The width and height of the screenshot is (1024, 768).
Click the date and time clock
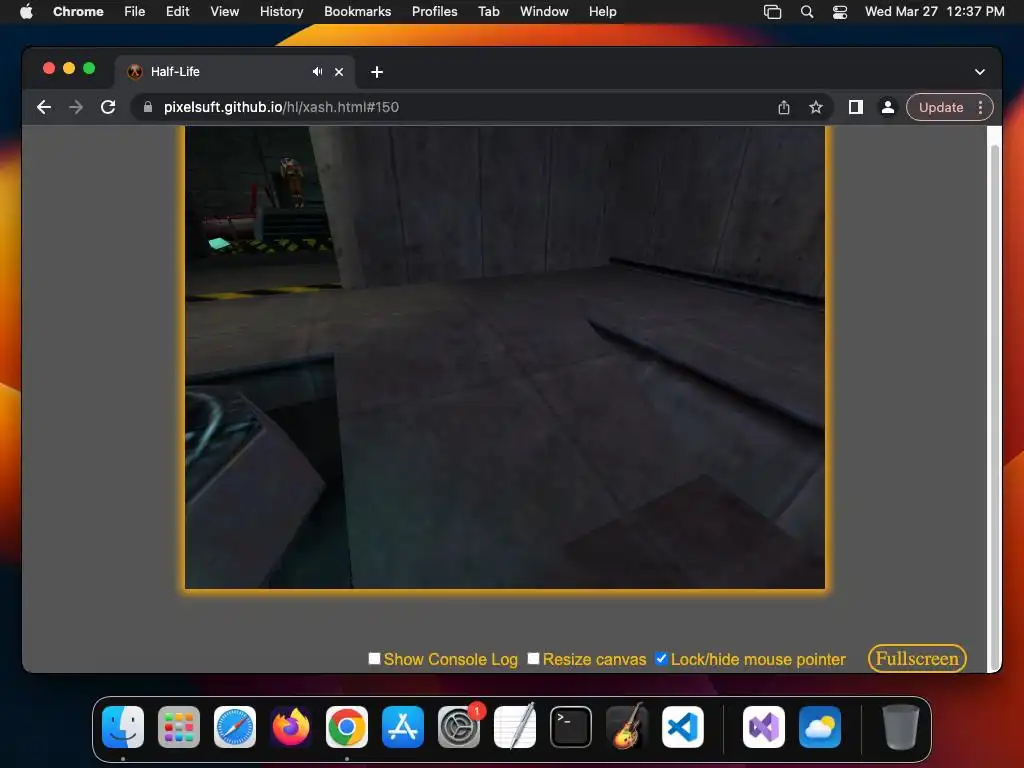pos(935,11)
